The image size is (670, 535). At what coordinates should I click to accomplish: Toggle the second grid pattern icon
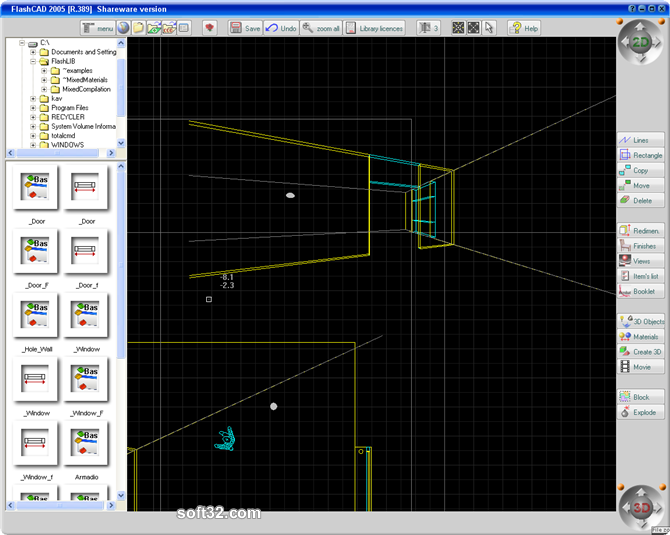click(473, 28)
